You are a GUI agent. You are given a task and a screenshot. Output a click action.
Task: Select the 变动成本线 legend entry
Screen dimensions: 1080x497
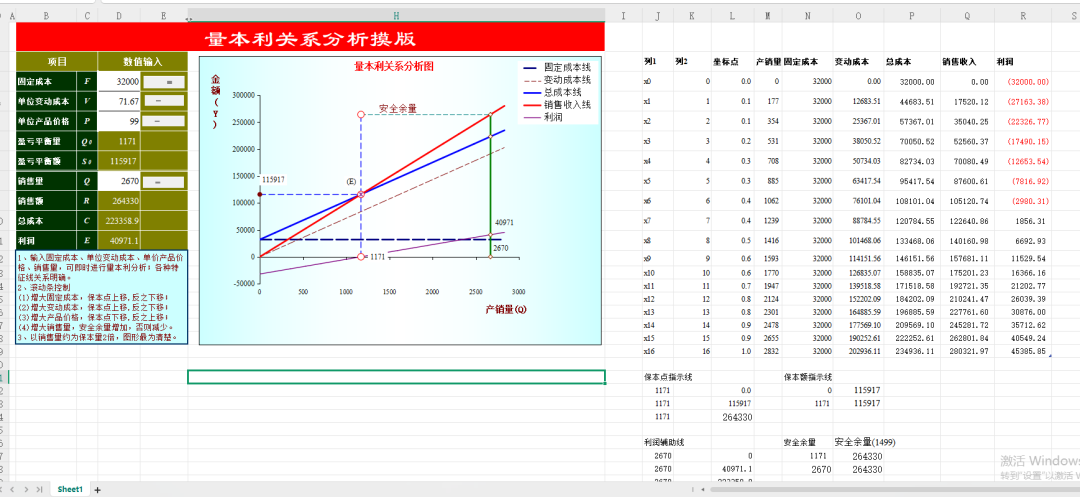point(558,80)
